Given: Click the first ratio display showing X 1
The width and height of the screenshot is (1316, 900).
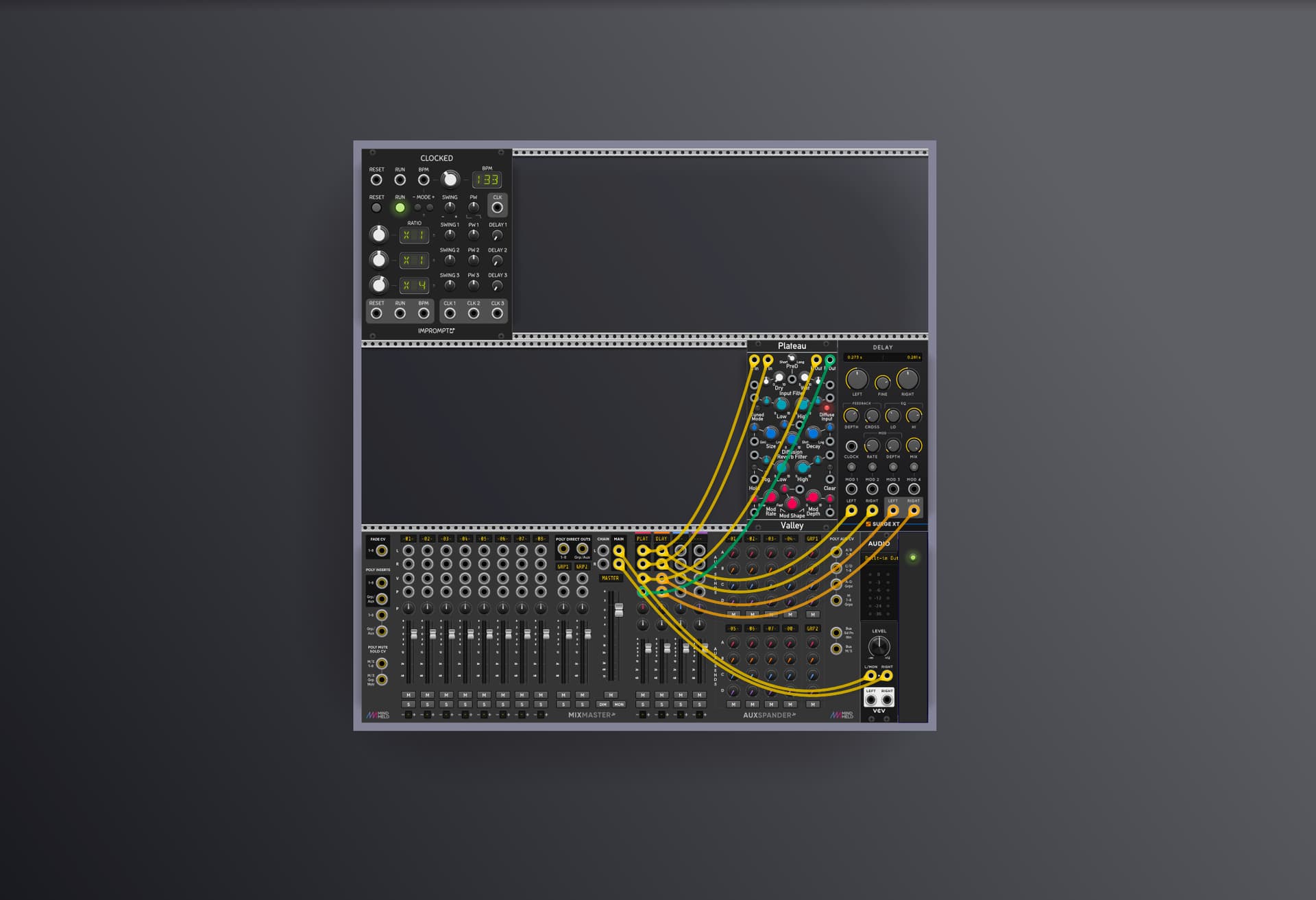Looking at the screenshot, I should coord(414,235).
